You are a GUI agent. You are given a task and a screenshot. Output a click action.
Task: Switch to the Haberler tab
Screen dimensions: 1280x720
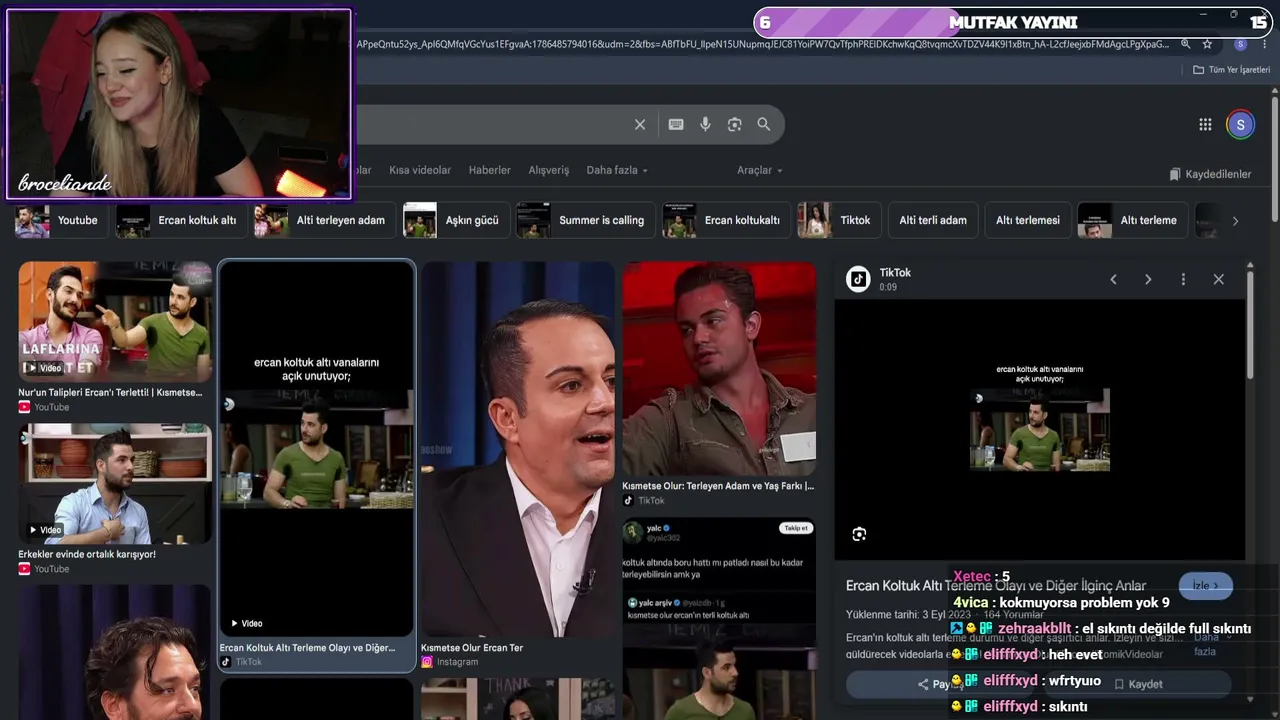(x=490, y=170)
